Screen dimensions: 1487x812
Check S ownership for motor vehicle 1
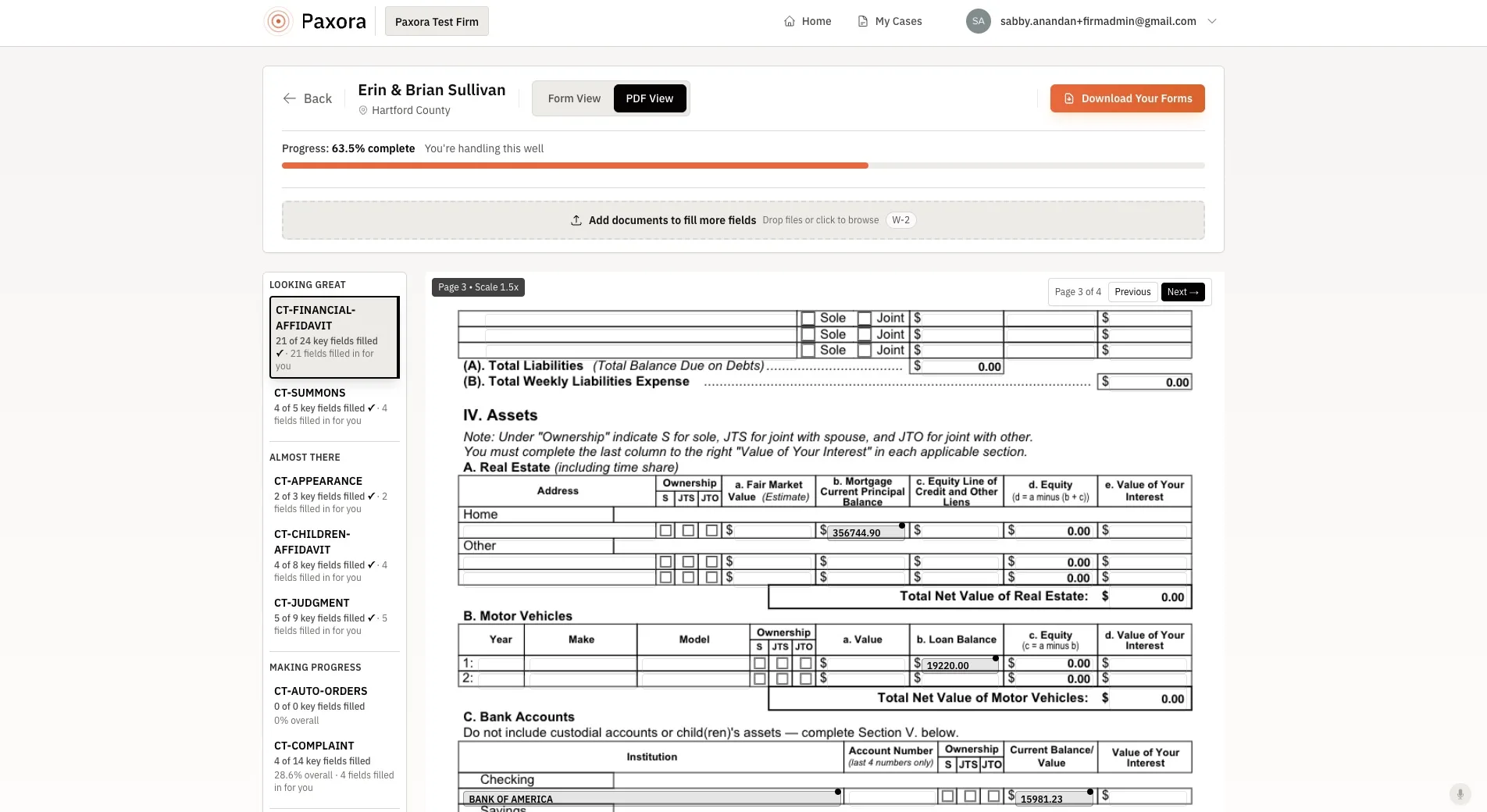759,663
